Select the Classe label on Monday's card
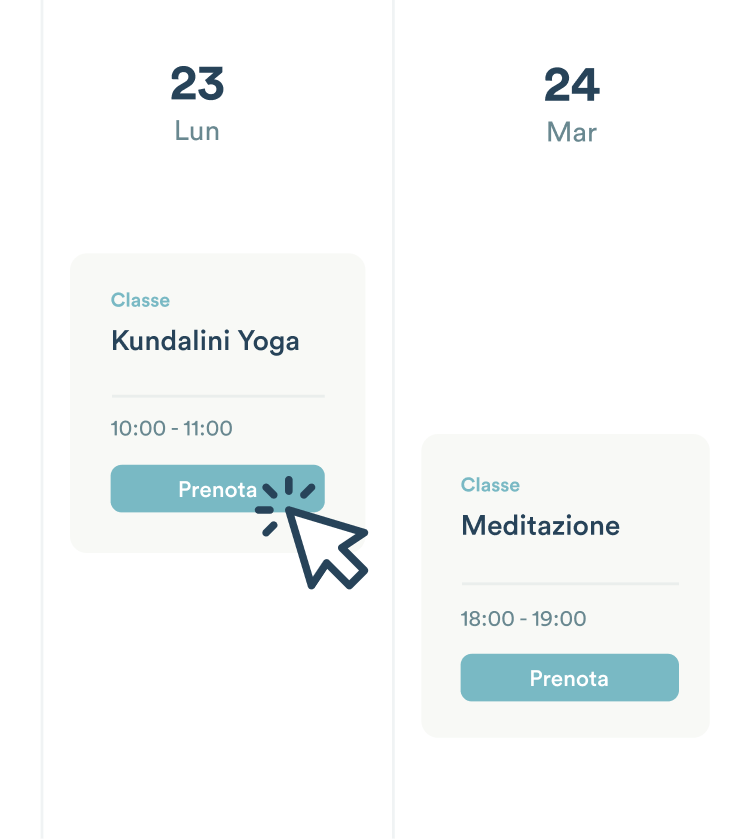The width and height of the screenshot is (751, 839). [x=140, y=300]
